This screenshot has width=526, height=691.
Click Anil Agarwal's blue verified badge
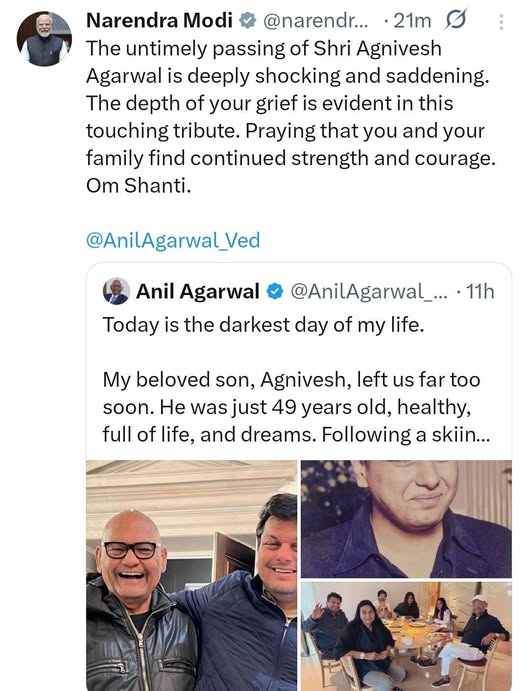275,292
